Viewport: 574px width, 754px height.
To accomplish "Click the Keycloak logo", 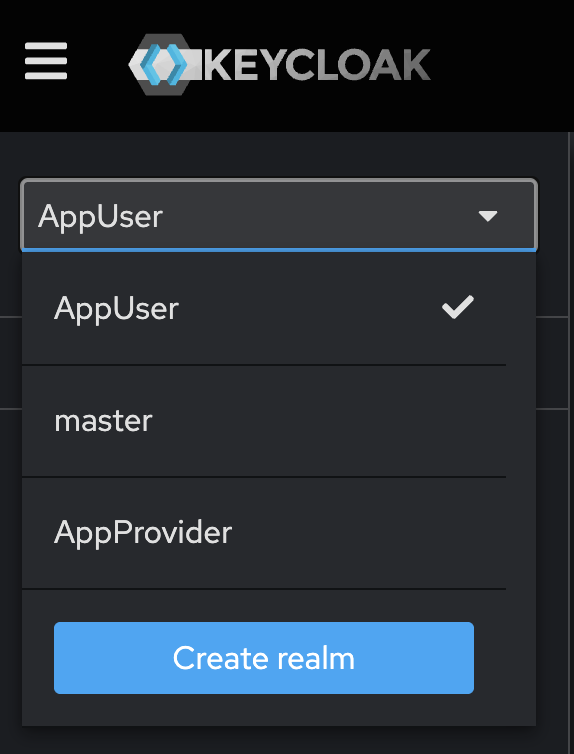I will [279, 64].
